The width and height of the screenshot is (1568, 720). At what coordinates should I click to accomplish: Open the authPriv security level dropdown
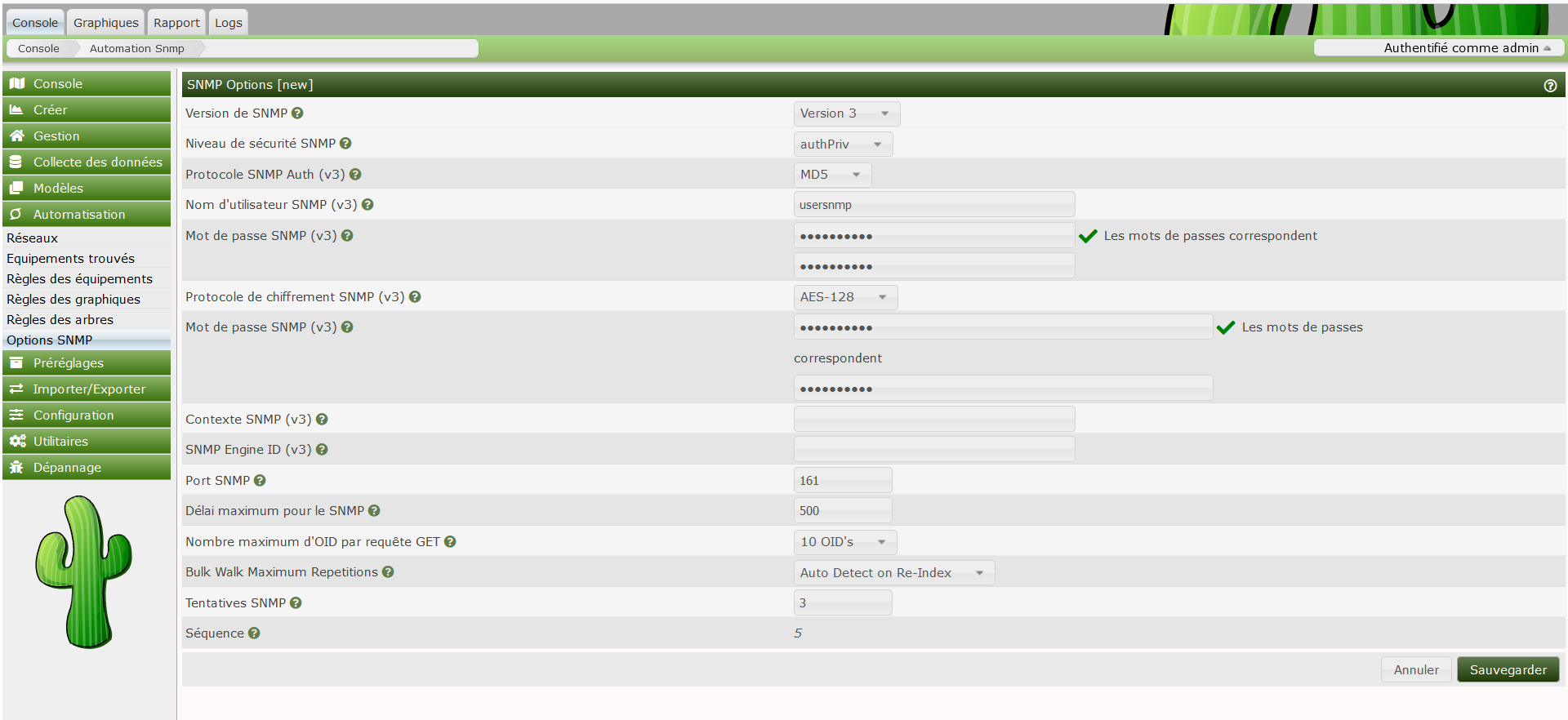pos(842,144)
